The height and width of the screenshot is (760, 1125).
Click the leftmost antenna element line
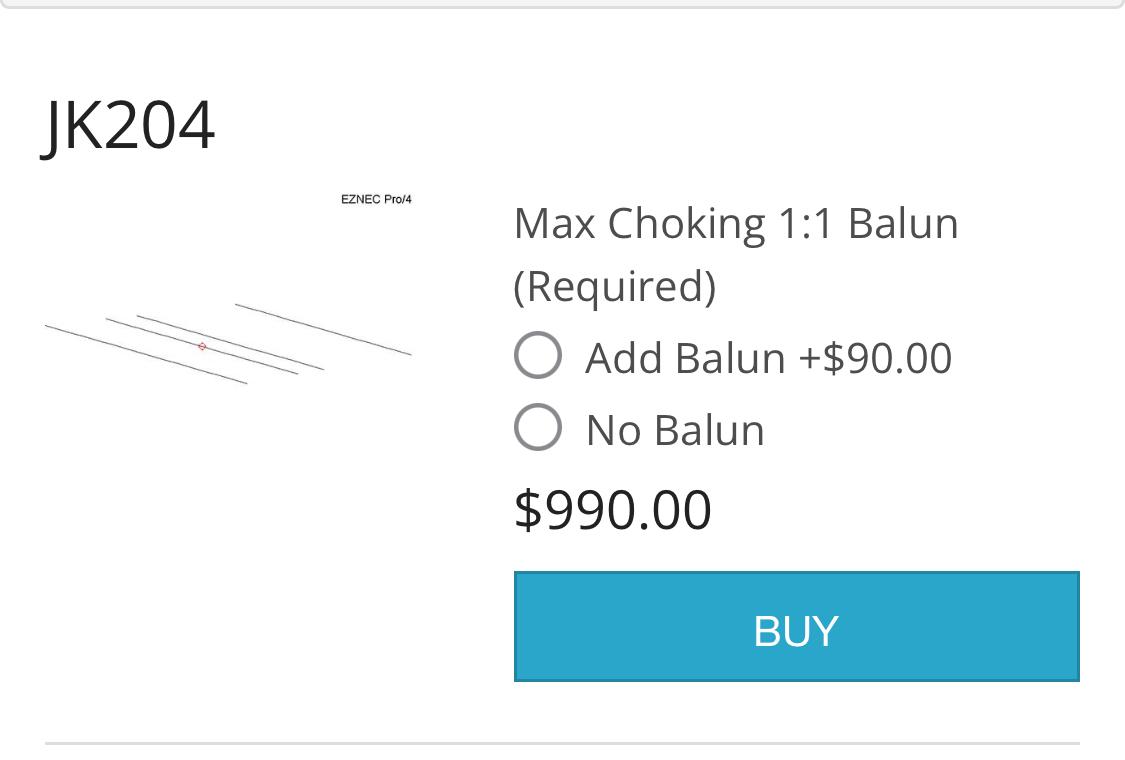146,355
